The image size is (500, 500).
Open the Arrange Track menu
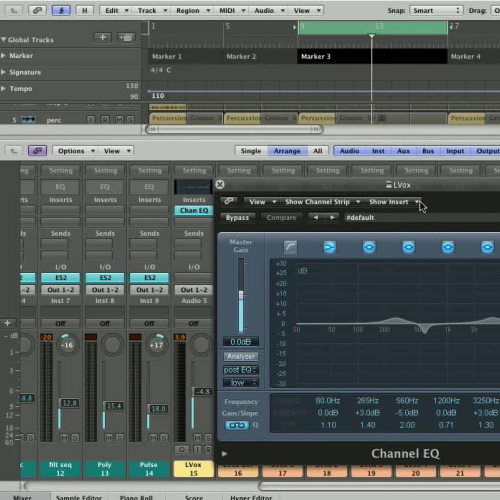tap(152, 11)
